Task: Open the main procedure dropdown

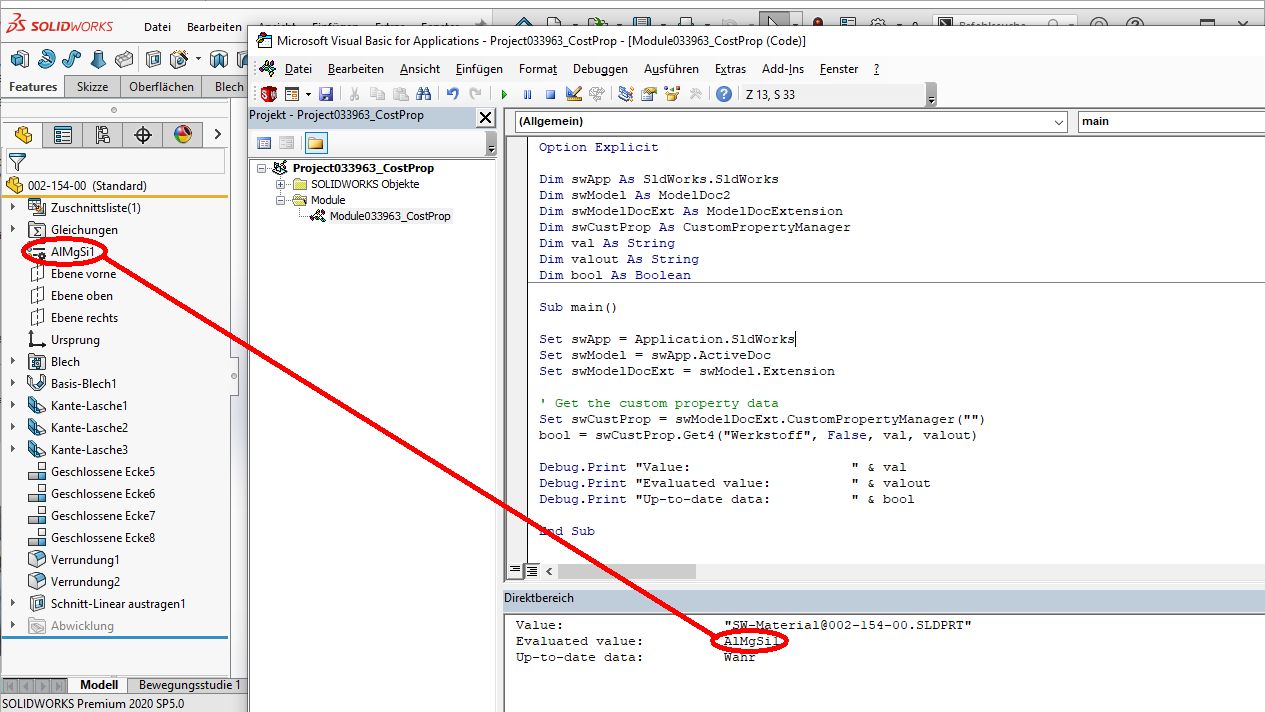Action: (1170, 121)
